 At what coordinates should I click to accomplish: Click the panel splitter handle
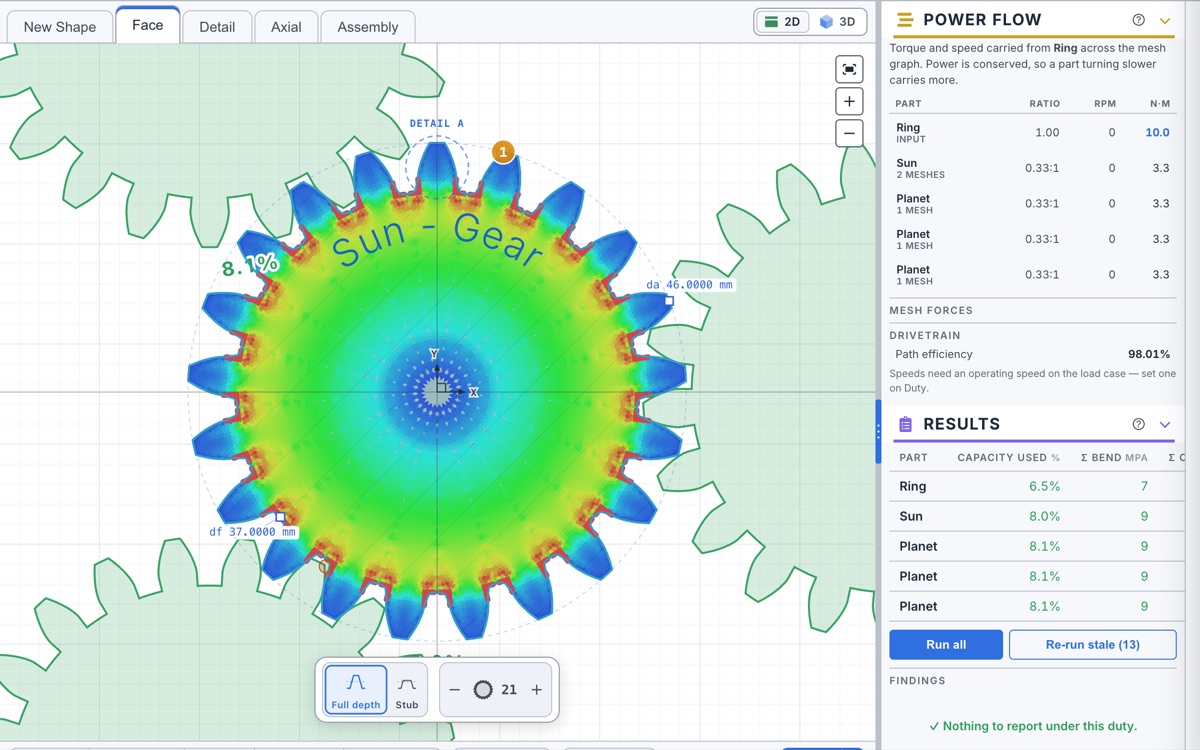pyautogui.click(x=878, y=431)
